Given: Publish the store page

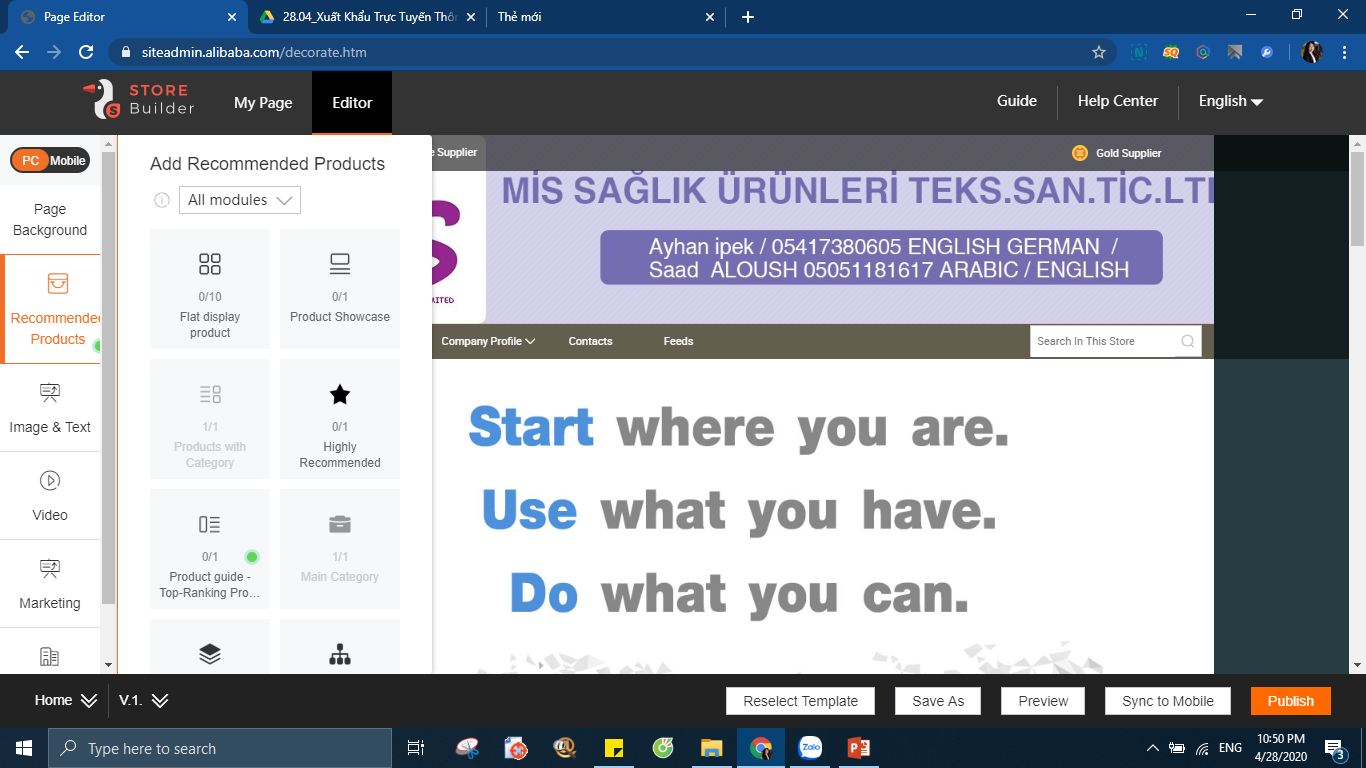Looking at the screenshot, I should click(x=1291, y=701).
